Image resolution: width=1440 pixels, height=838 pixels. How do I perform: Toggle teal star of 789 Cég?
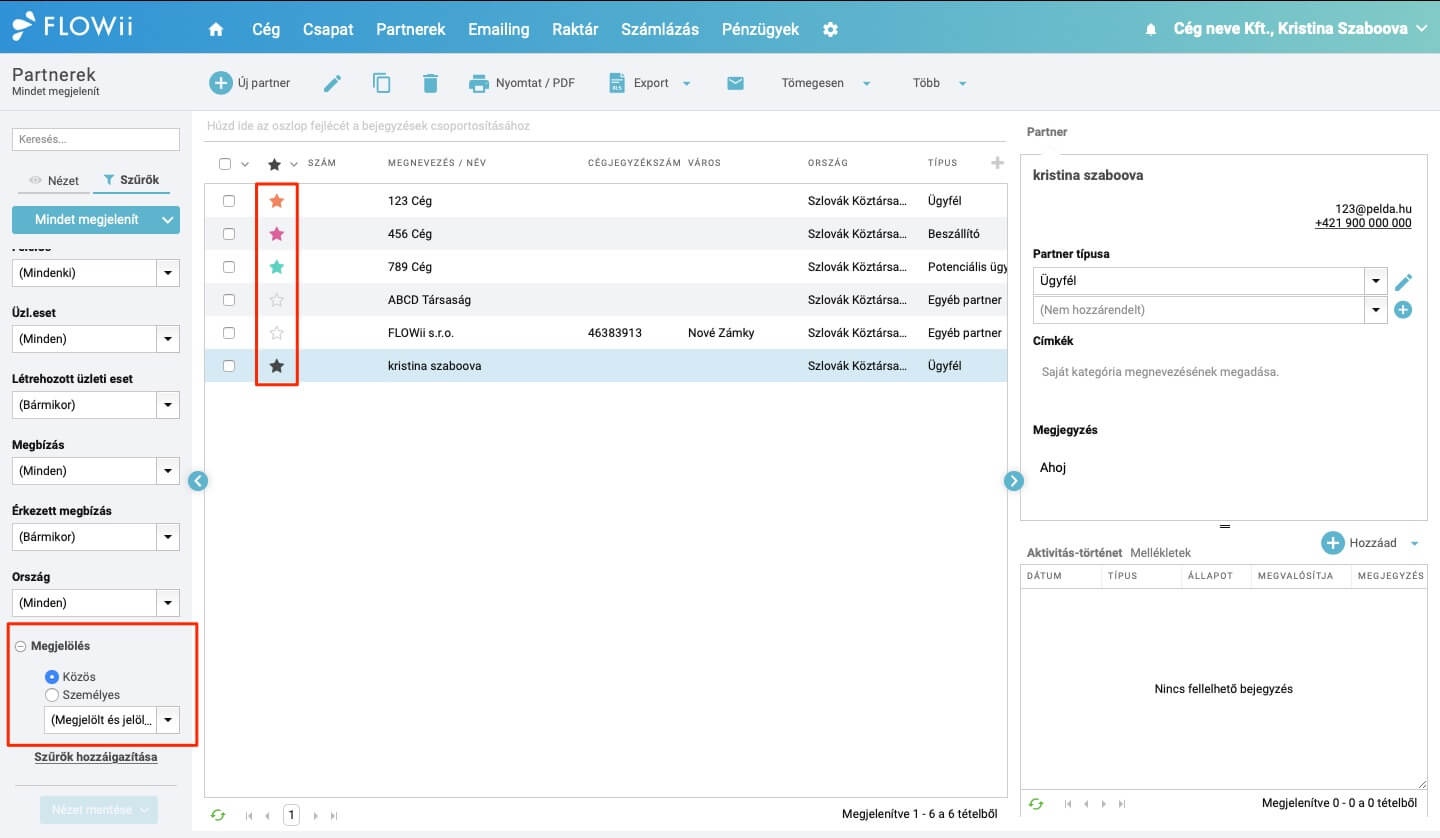point(277,267)
